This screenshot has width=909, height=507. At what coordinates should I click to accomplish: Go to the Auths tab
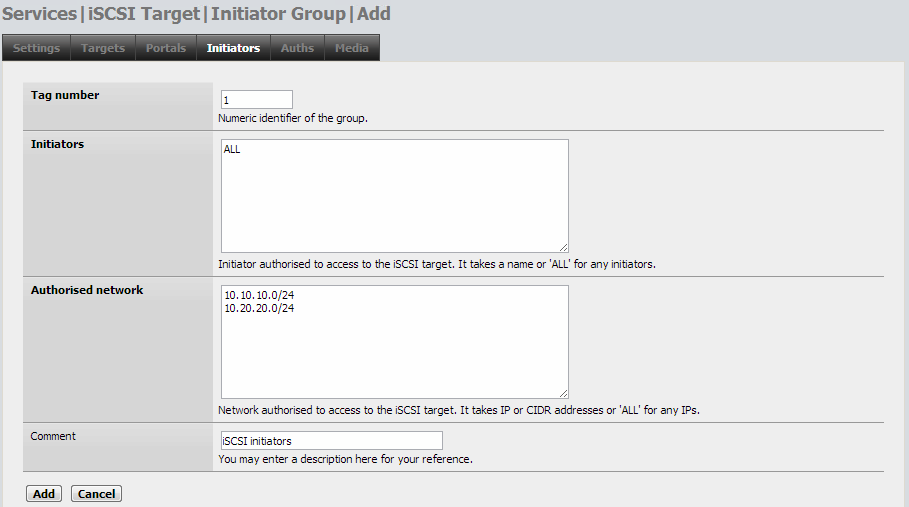pos(297,48)
